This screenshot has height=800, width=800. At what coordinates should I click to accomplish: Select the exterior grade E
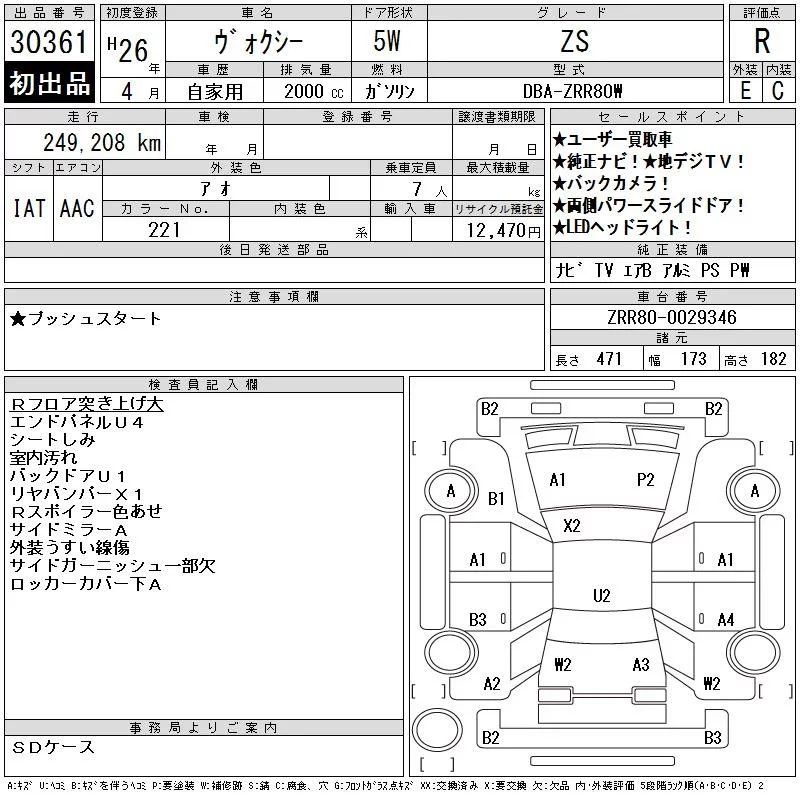[745, 91]
